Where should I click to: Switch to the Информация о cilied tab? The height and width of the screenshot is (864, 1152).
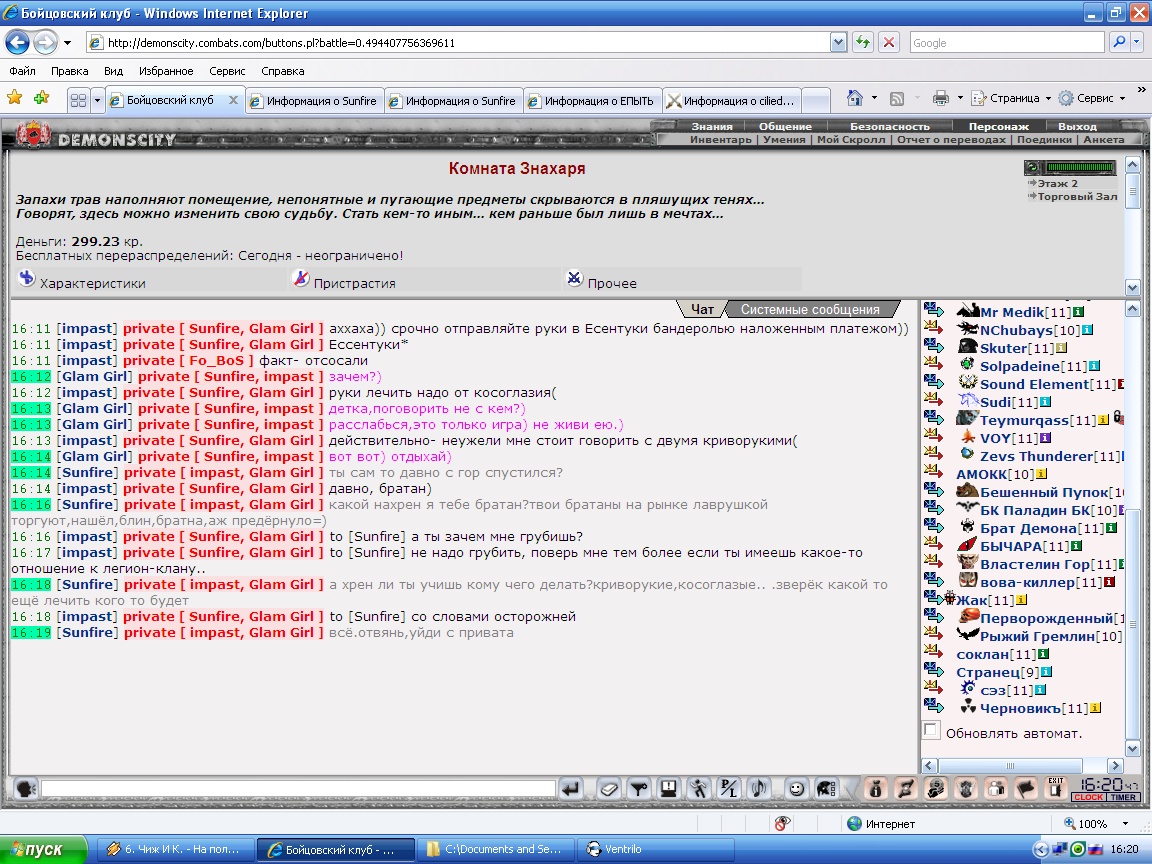tap(731, 101)
